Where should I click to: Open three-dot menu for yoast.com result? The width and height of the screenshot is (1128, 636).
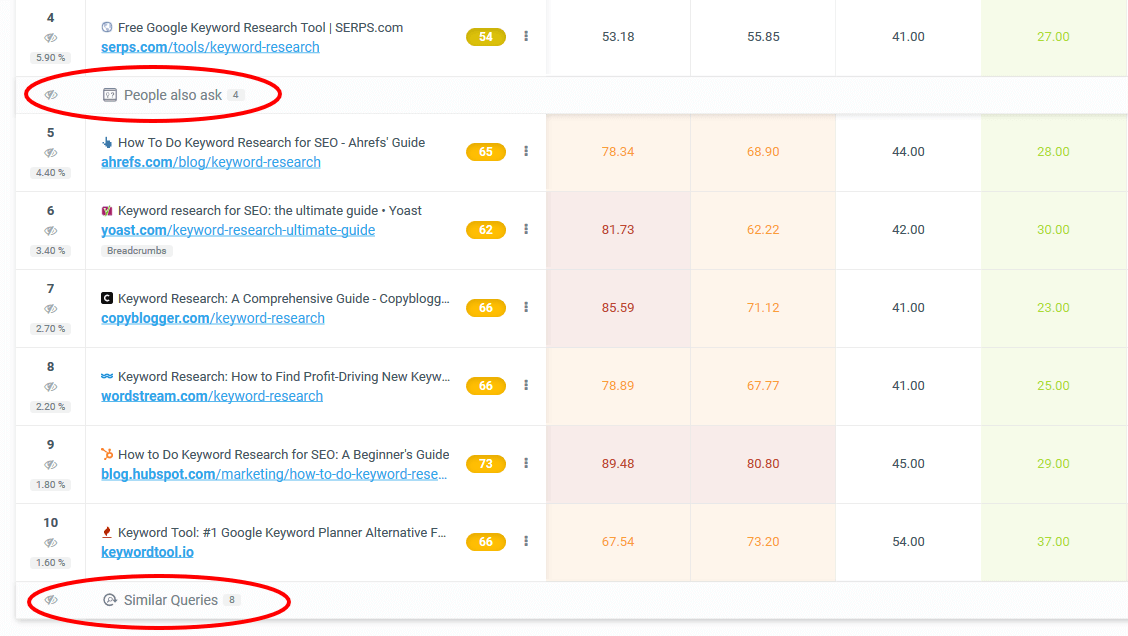click(526, 229)
